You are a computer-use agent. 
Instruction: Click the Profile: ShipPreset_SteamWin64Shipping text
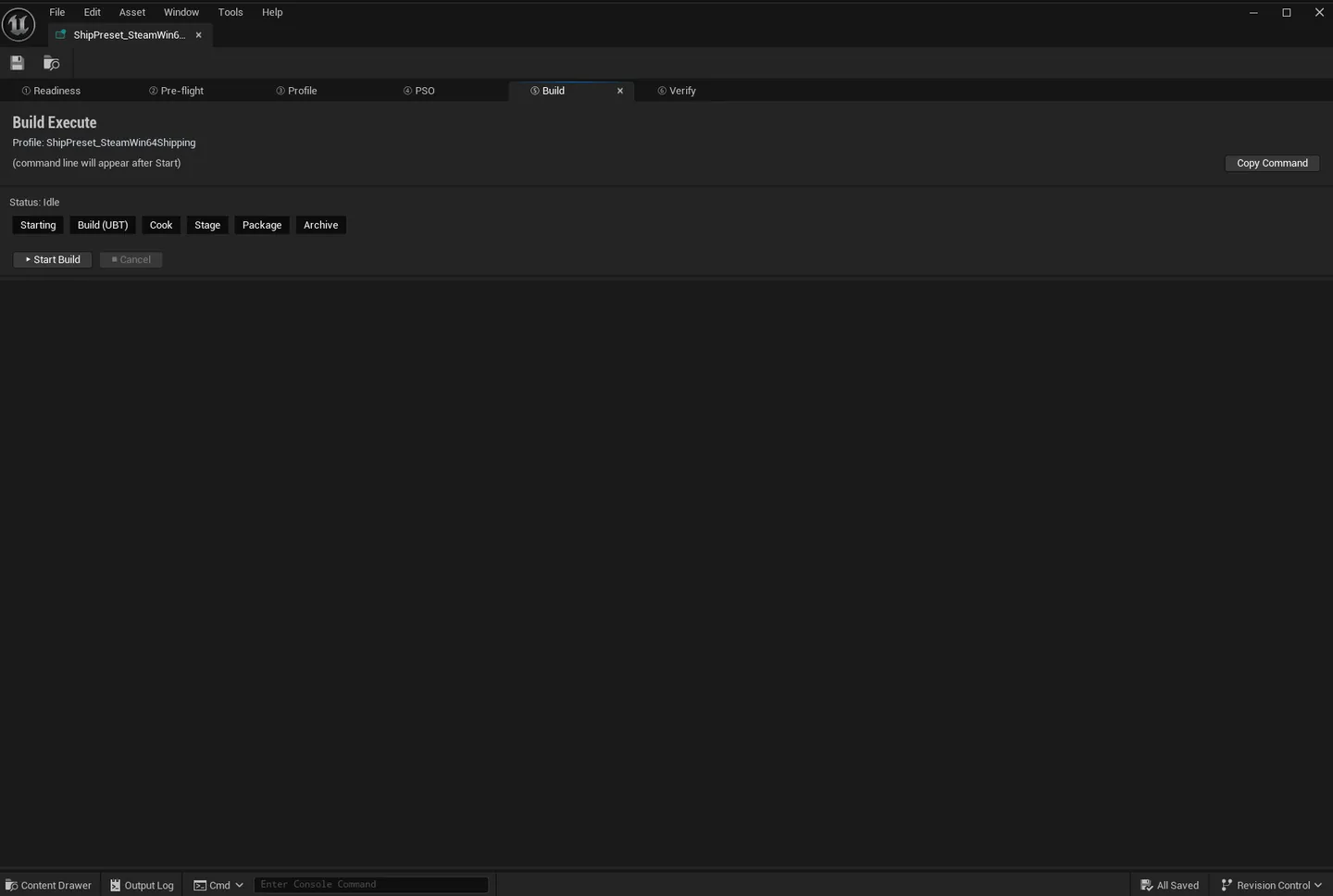click(104, 143)
